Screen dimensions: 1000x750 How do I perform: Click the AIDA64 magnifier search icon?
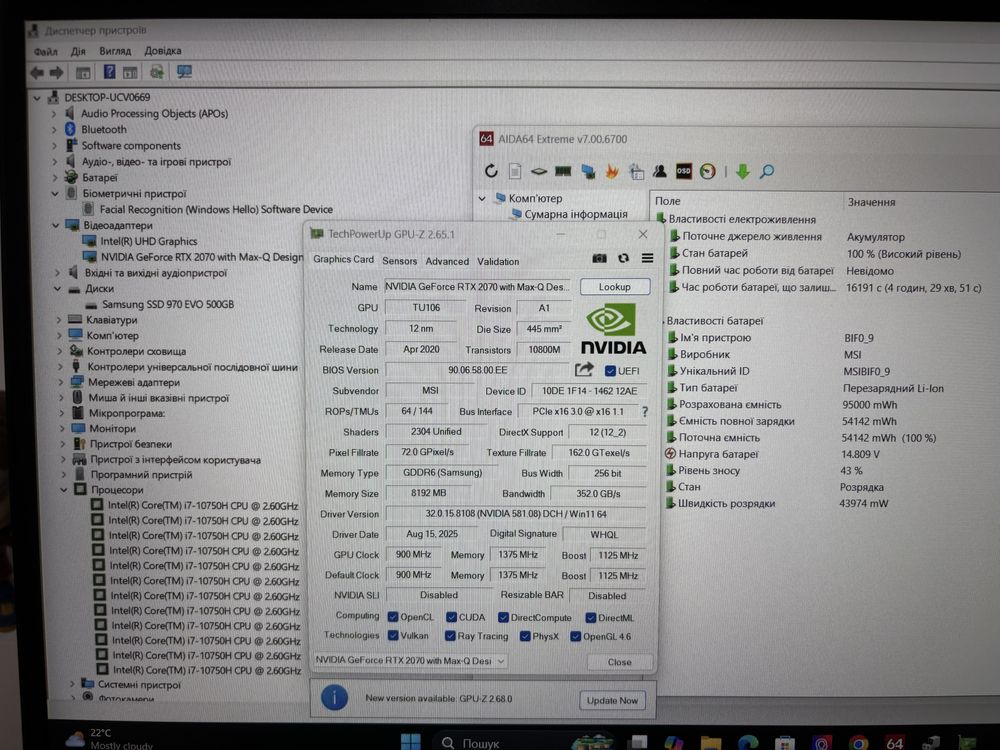coord(767,171)
